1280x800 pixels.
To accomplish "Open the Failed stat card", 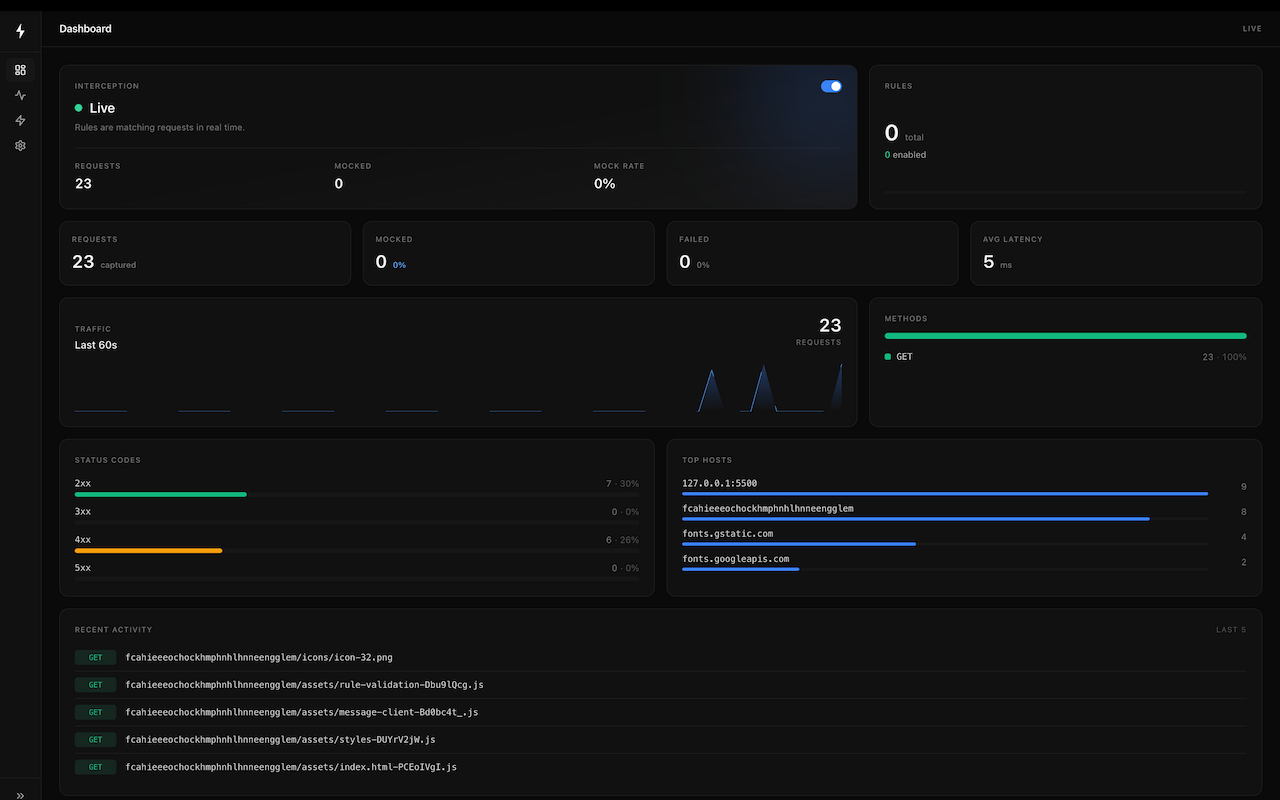I will pyautogui.click(x=812, y=253).
